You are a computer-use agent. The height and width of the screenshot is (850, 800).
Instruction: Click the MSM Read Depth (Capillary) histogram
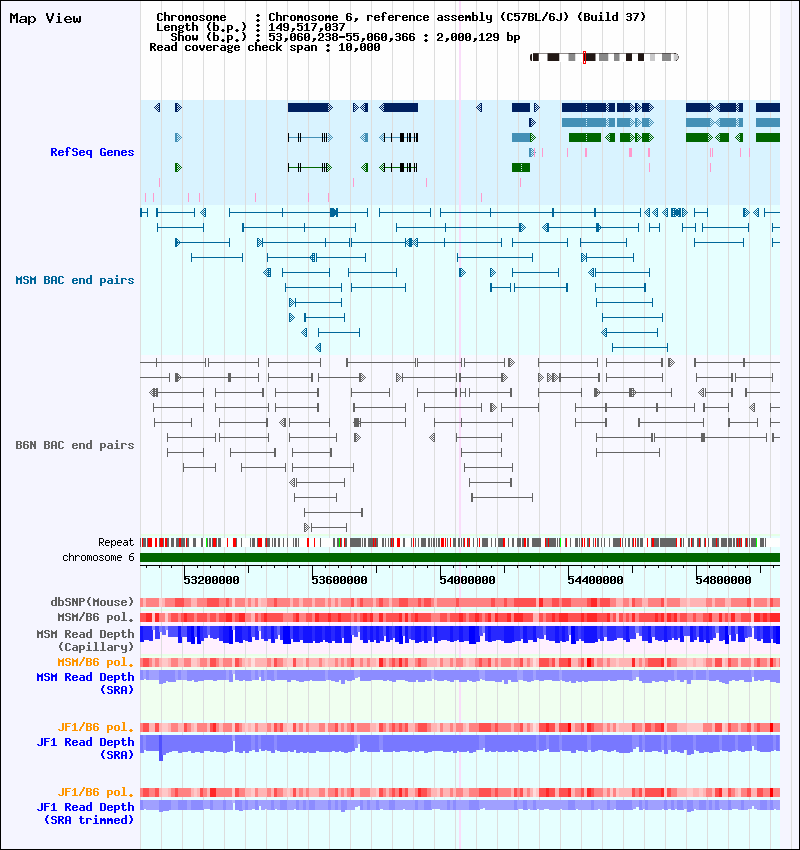[460, 635]
